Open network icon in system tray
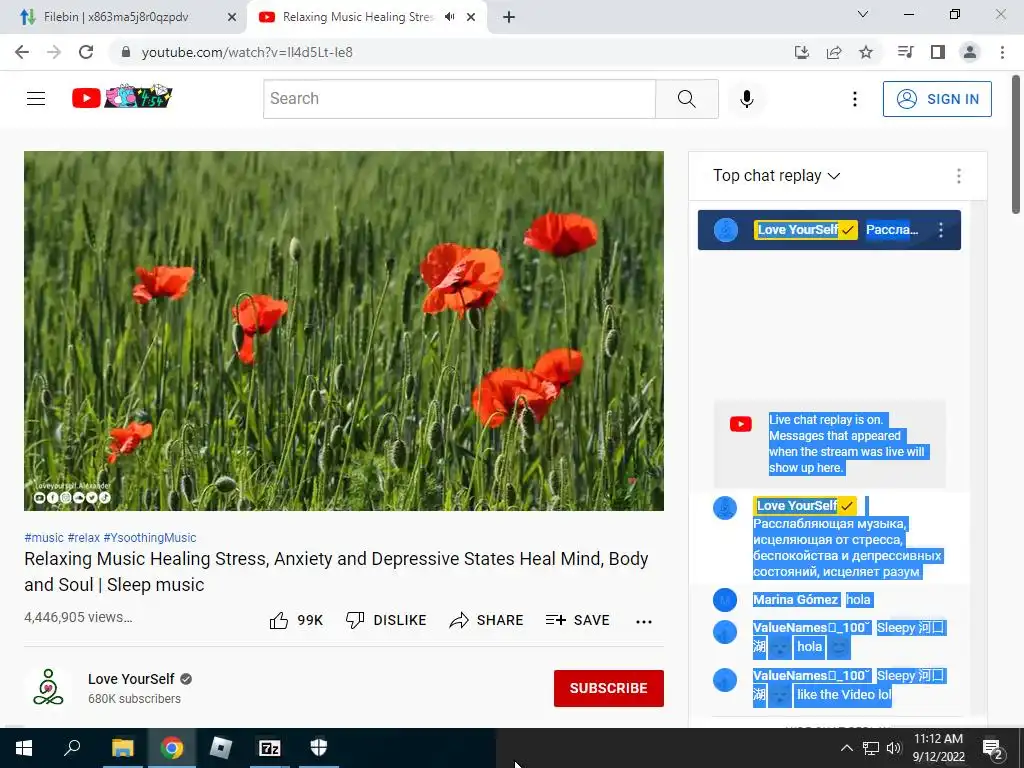Viewport: 1024px width, 768px height. 871,748
